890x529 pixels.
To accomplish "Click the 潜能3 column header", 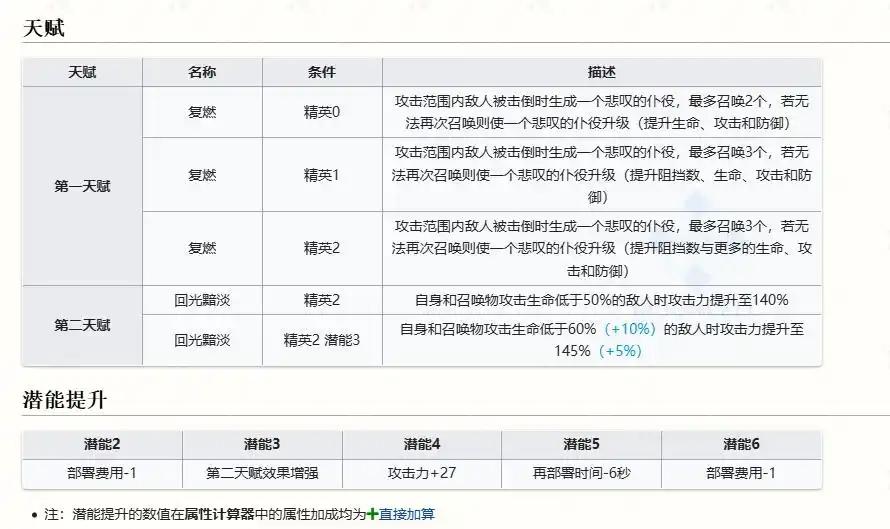I will pos(262,445).
